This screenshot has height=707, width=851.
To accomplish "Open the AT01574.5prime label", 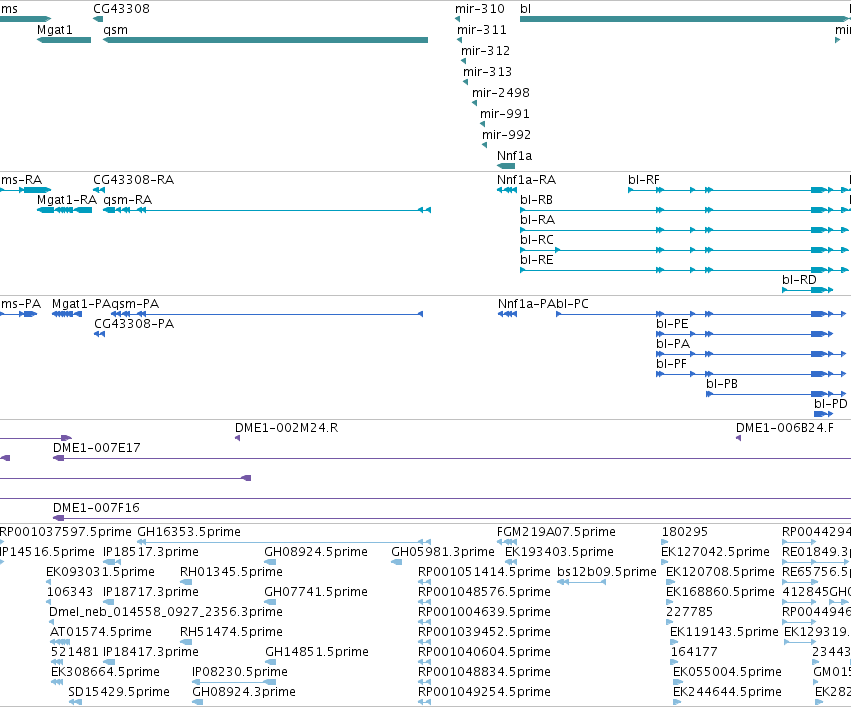I will 101,632.
